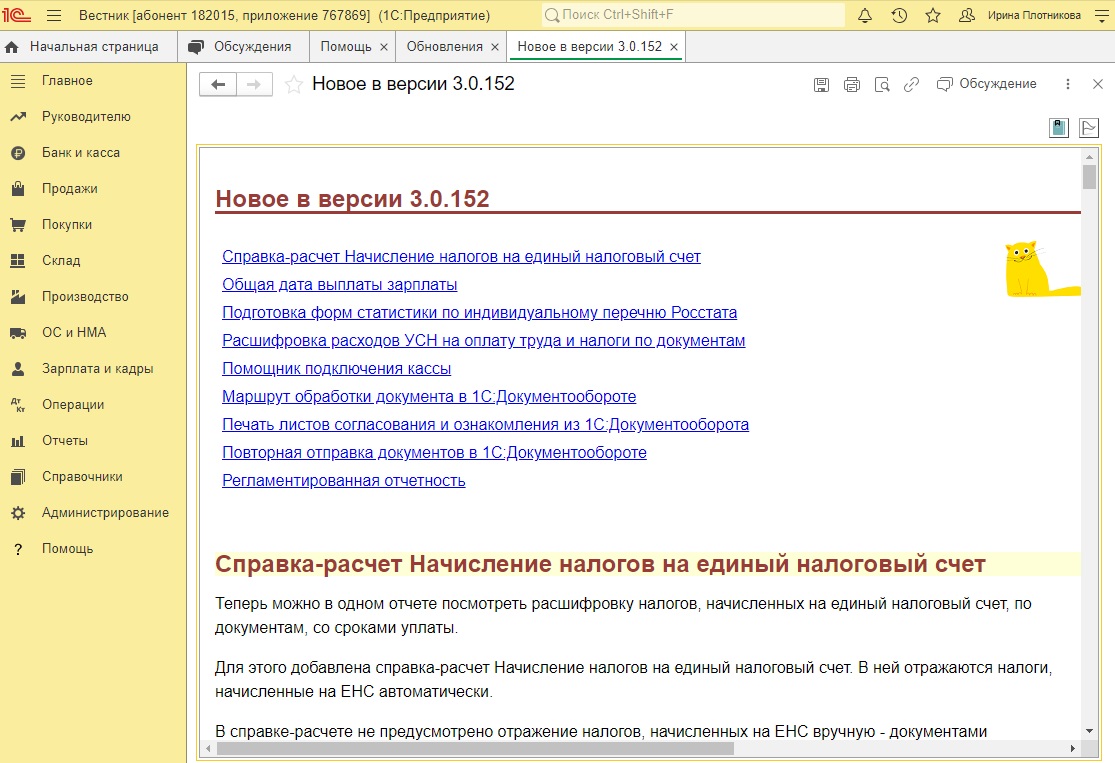This screenshot has height=763, width=1115.
Task: Go forward with the right arrow button
Action: tap(254, 85)
